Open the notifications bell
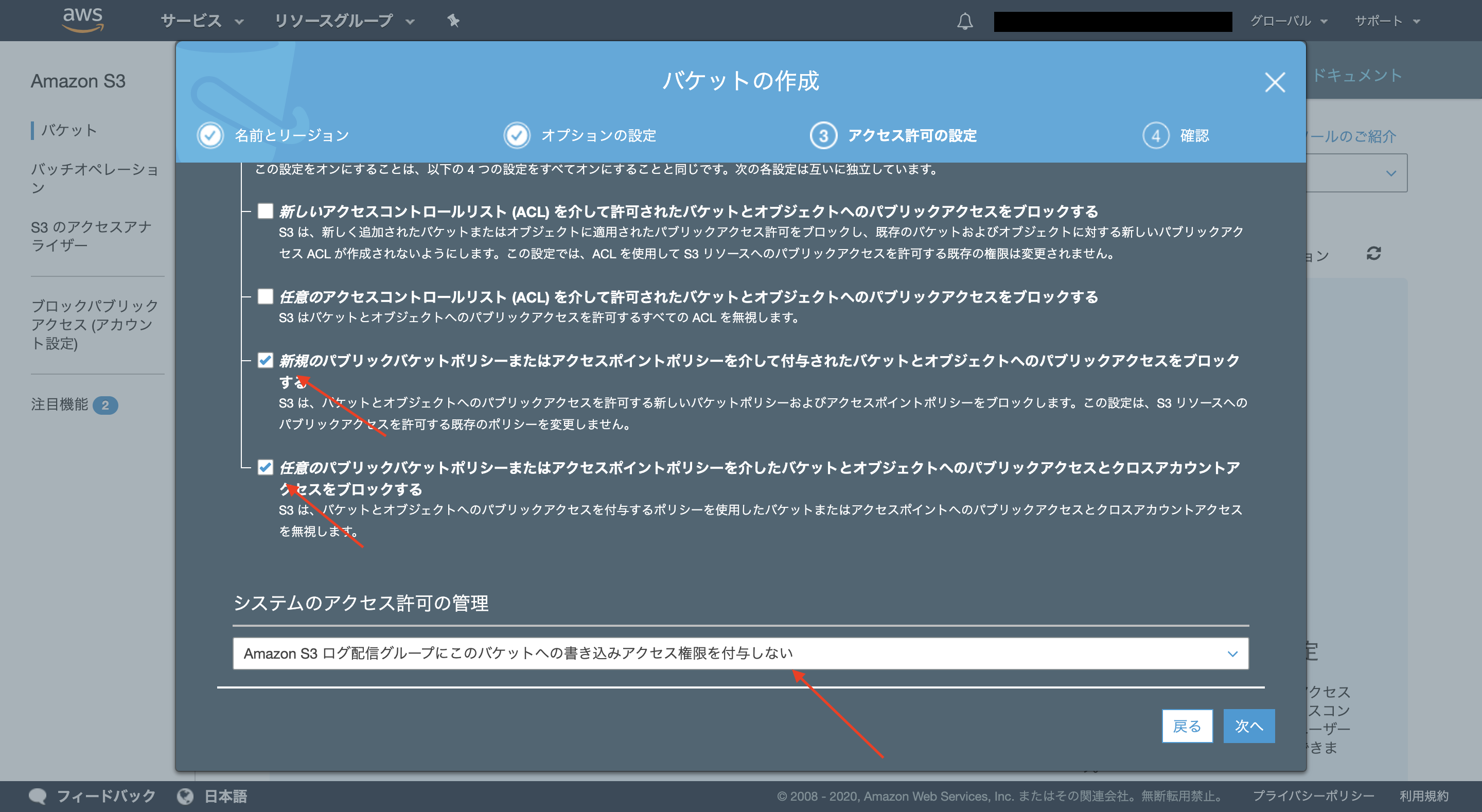This screenshot has width=1482, height=812. (x=965, y=21)
